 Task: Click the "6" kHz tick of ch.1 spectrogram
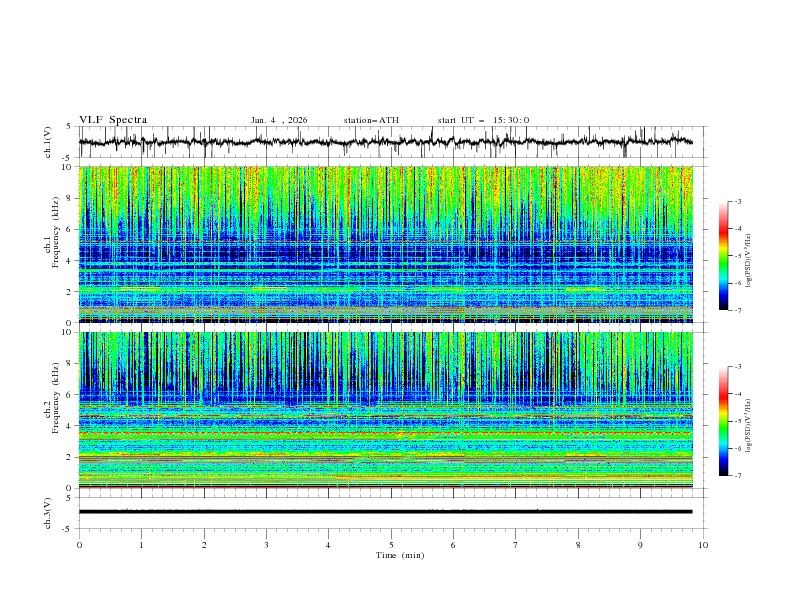[x=69, y=229]
